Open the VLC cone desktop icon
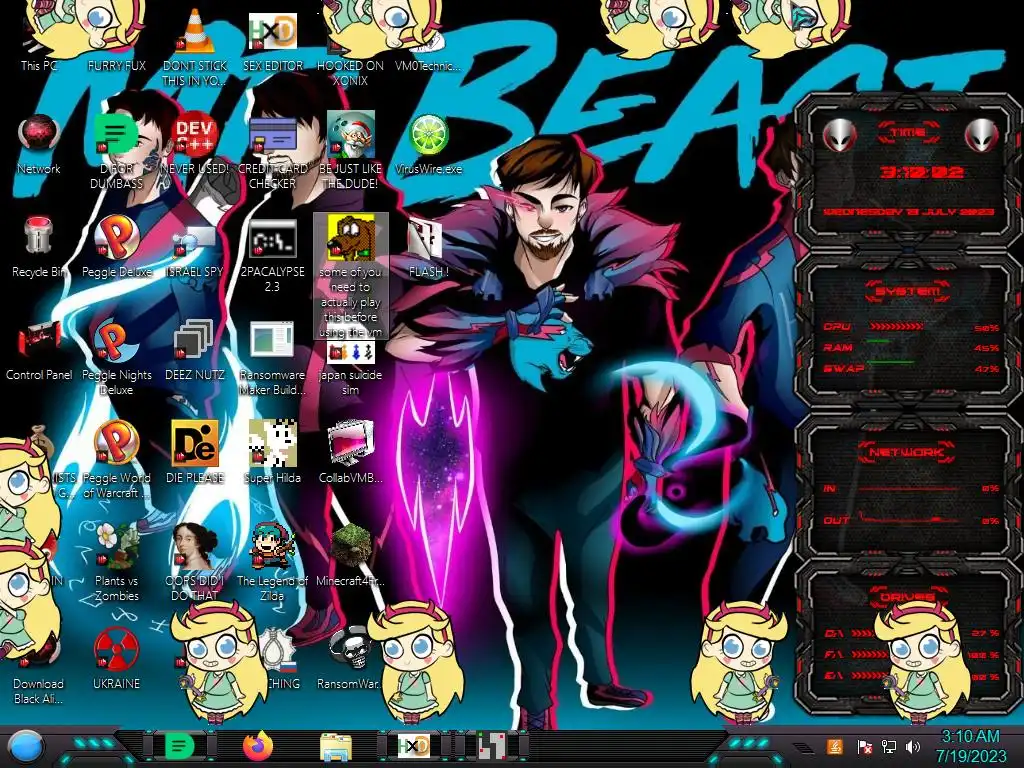The height and width of the screenshot is (768, 1024). click(195, 30)
